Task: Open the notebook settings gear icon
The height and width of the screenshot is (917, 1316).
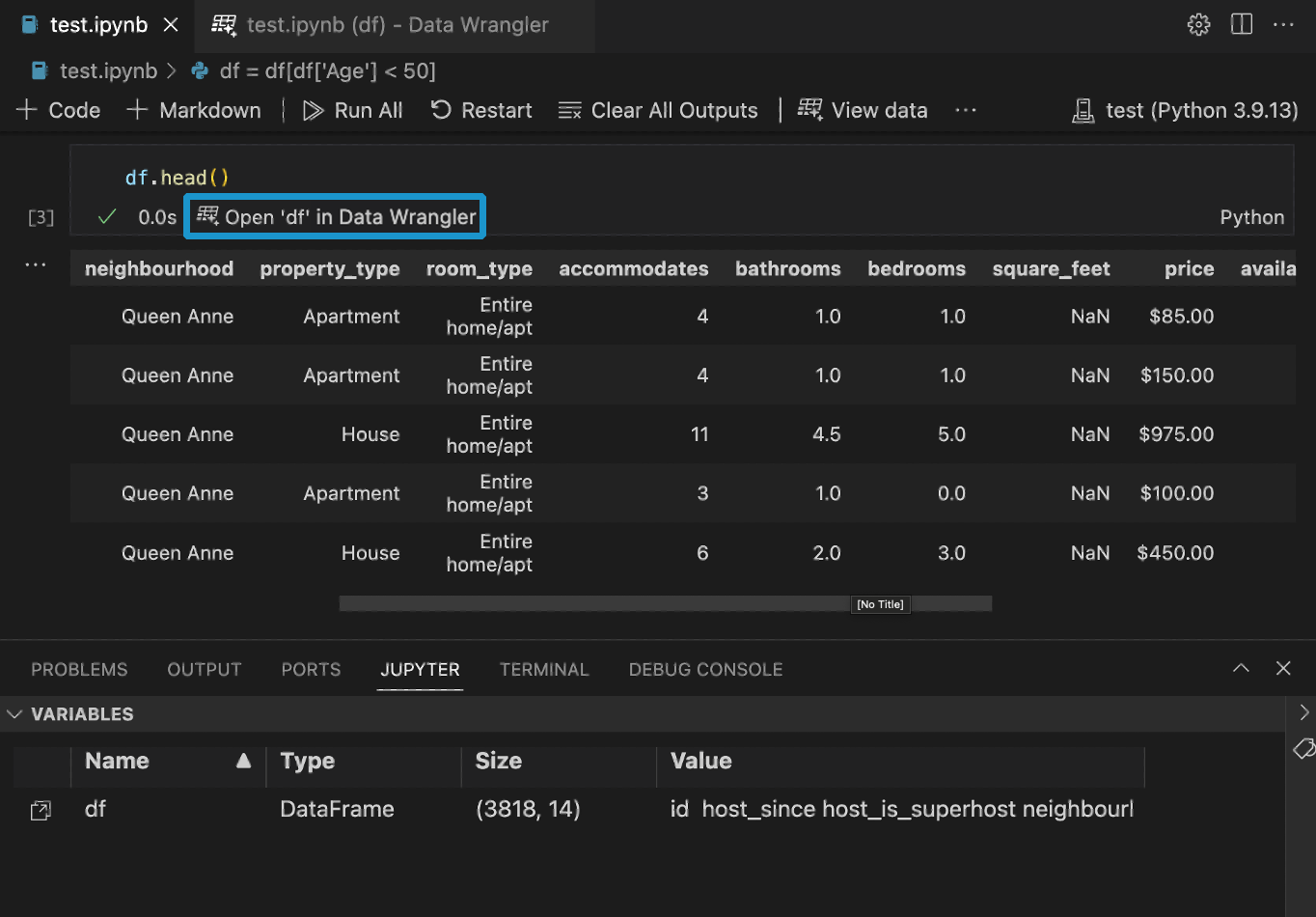Action: coord(1197,24)
